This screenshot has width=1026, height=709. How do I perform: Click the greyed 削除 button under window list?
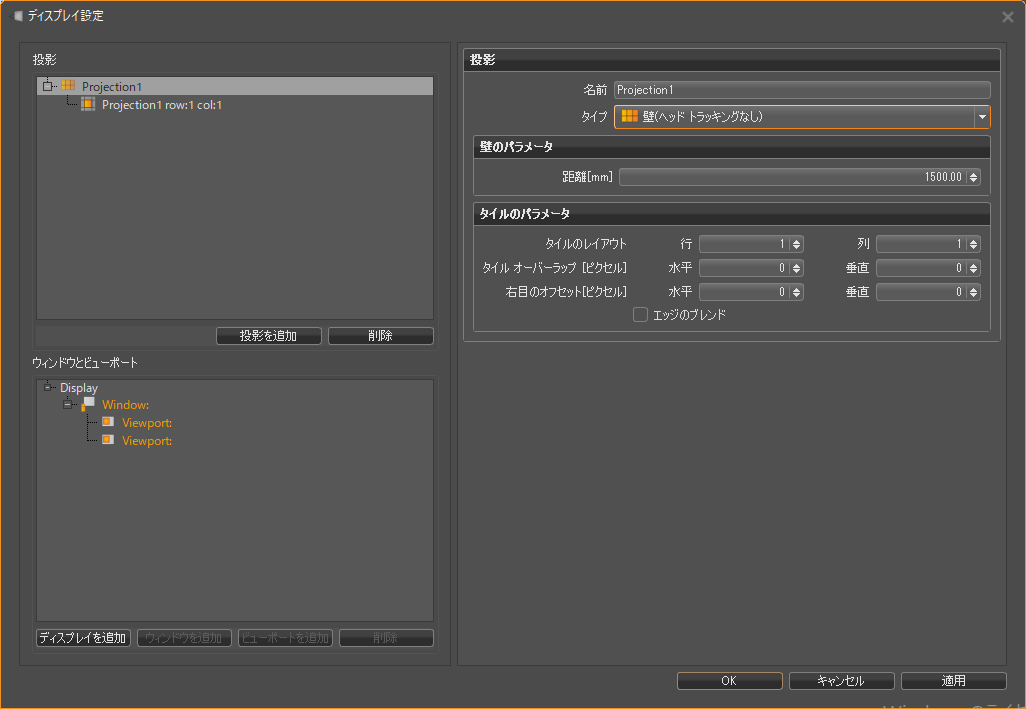click(x=386, y=638)
